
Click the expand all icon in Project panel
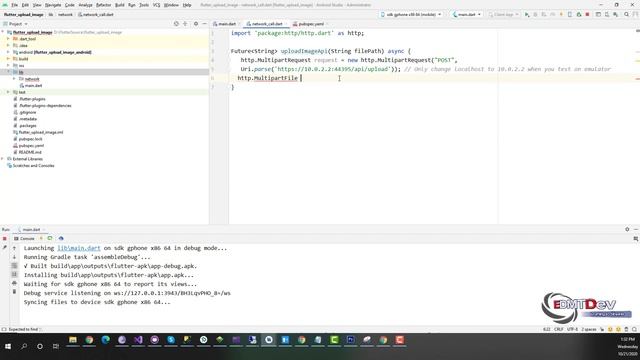(185, 24)
